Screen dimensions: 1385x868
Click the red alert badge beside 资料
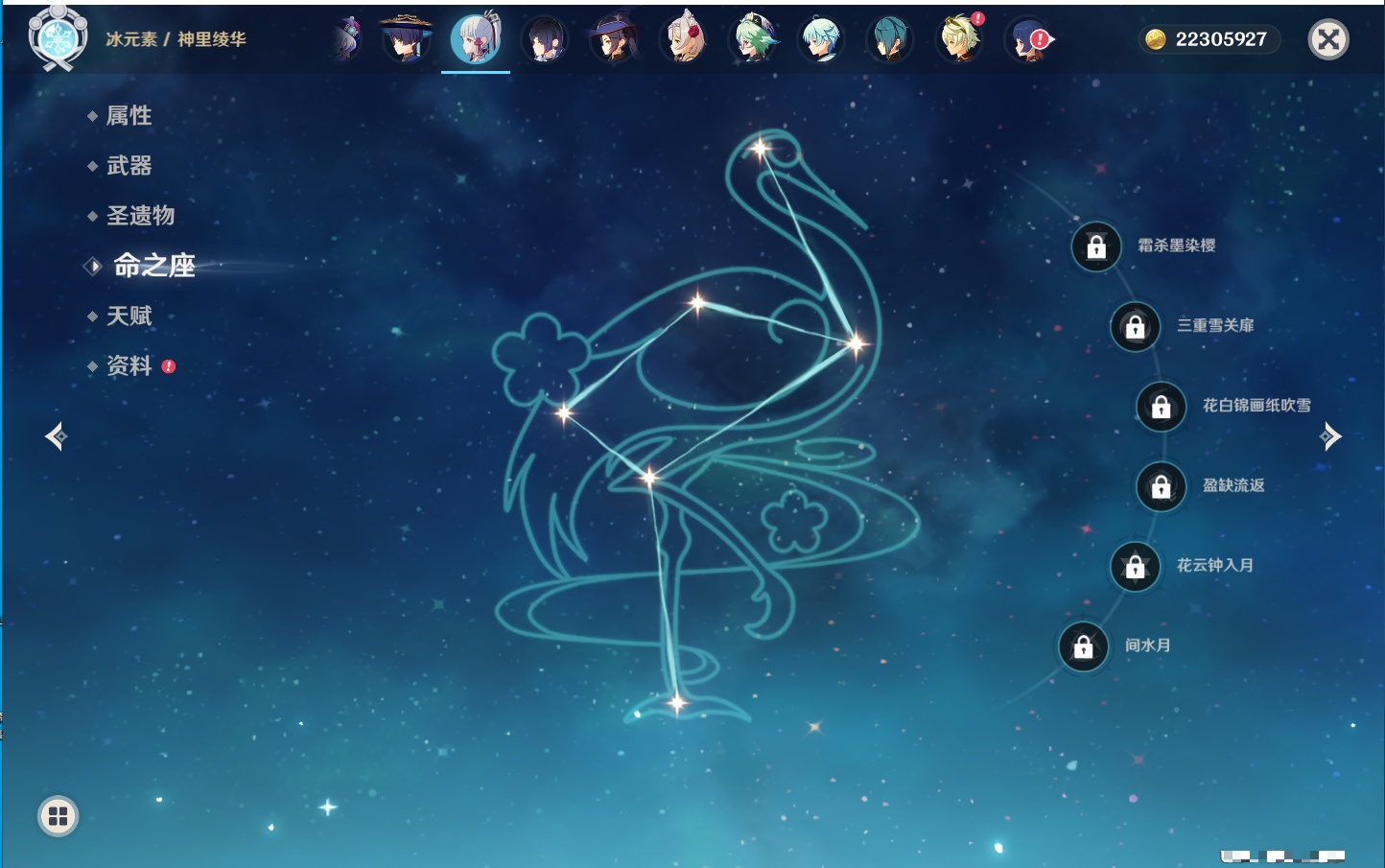pos(169,366)
